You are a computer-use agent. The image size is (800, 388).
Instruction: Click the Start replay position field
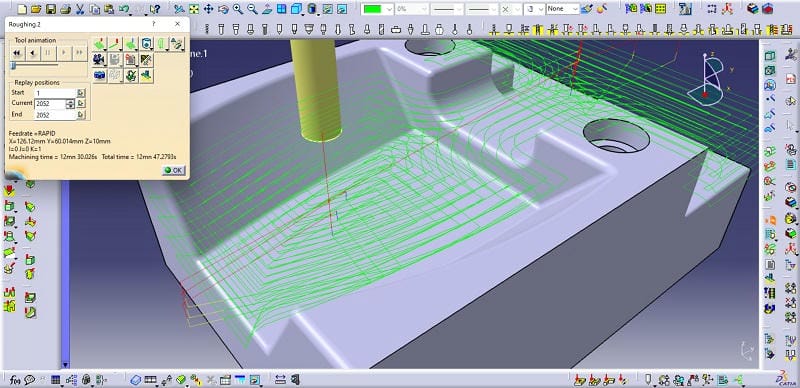coord(55,93)
